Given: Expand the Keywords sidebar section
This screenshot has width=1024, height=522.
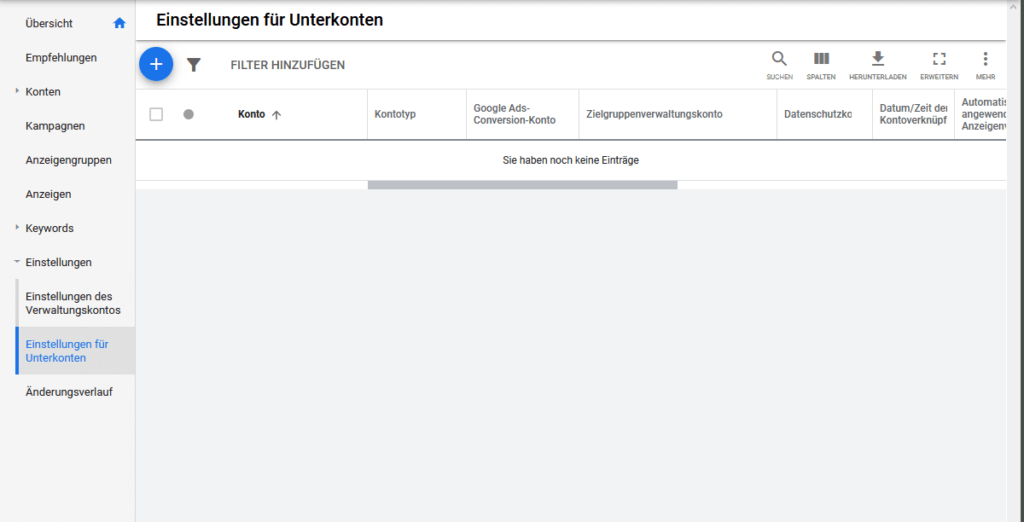Looking at the screenshot, I should coord(17,228).
